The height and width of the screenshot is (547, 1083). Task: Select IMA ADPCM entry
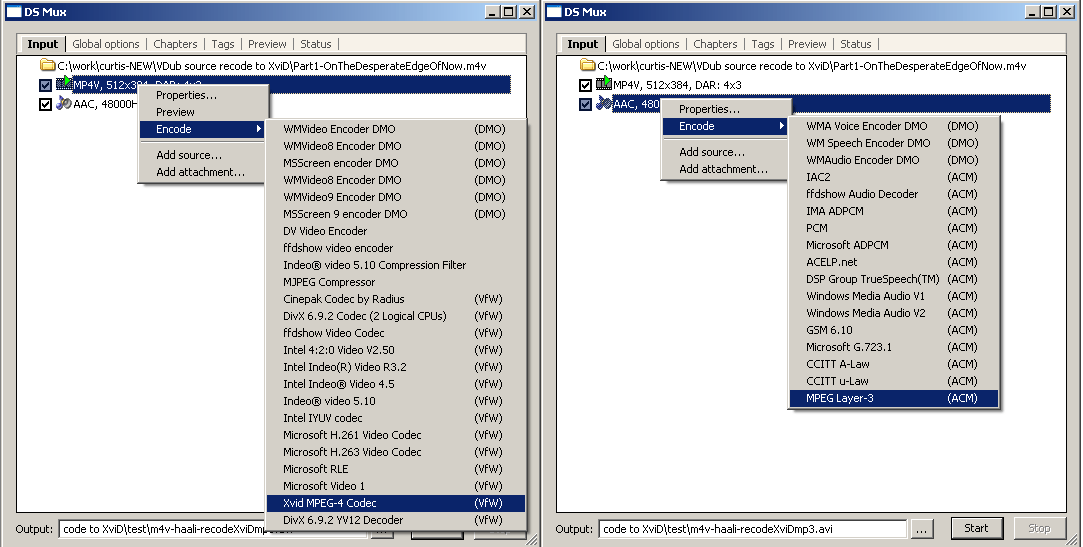coord(894,211)
